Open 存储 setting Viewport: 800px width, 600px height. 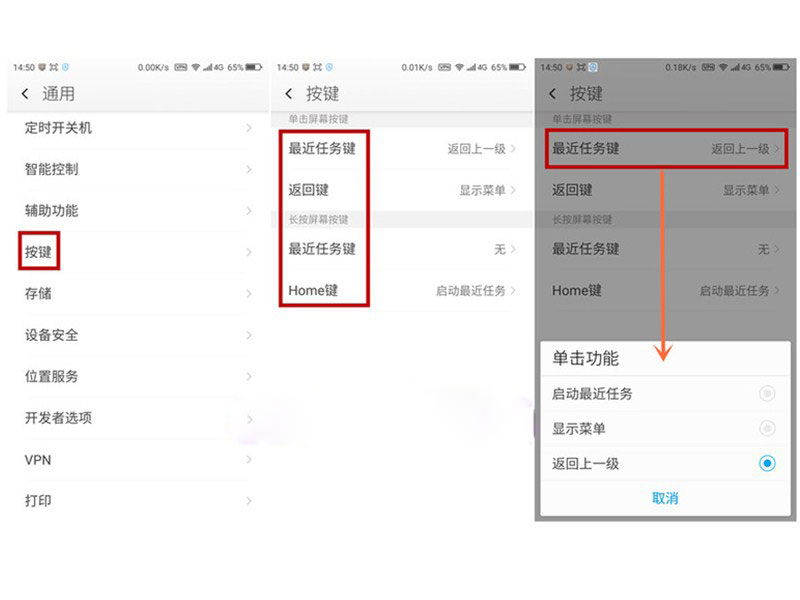coord(138,293)
